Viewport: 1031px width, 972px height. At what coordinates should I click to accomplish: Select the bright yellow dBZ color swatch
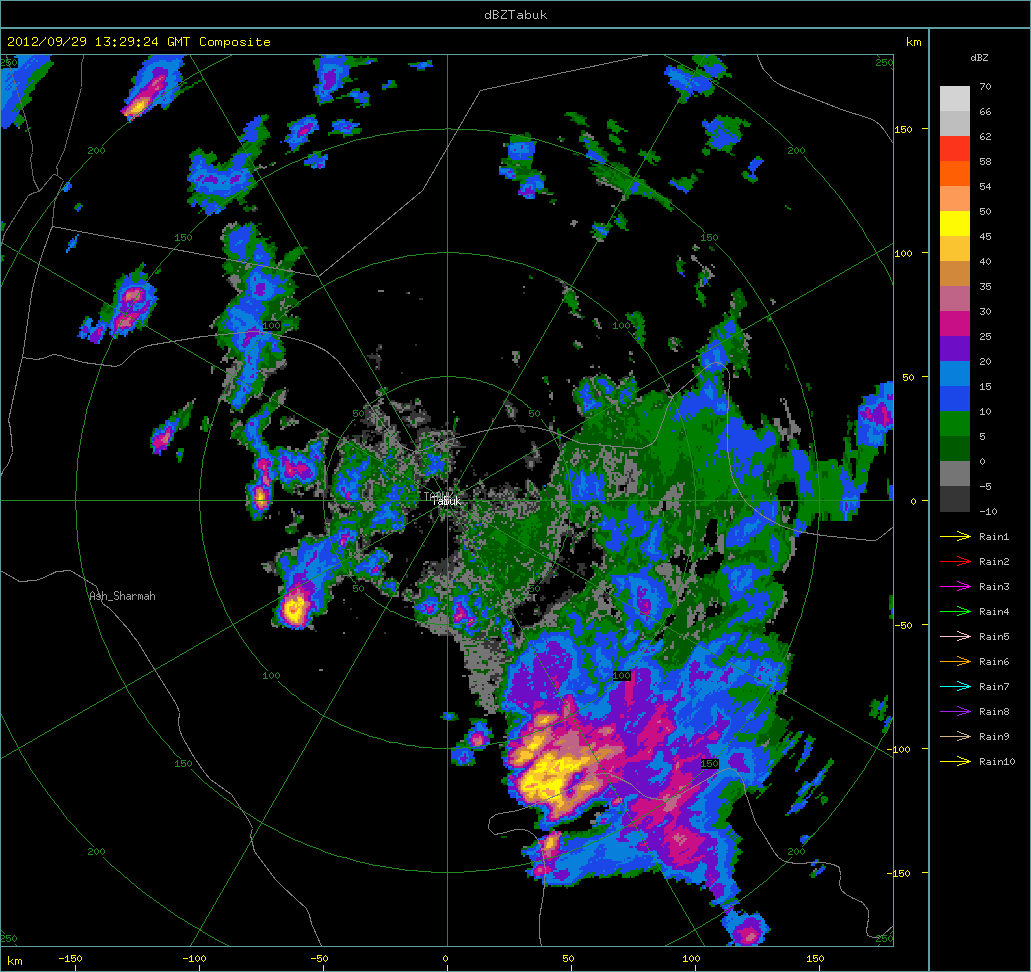point(955,223)
